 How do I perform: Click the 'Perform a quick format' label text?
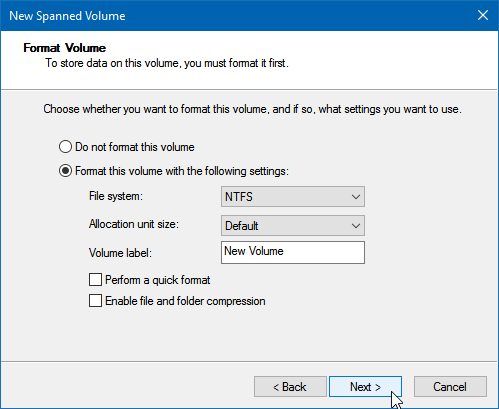point(158,280)
